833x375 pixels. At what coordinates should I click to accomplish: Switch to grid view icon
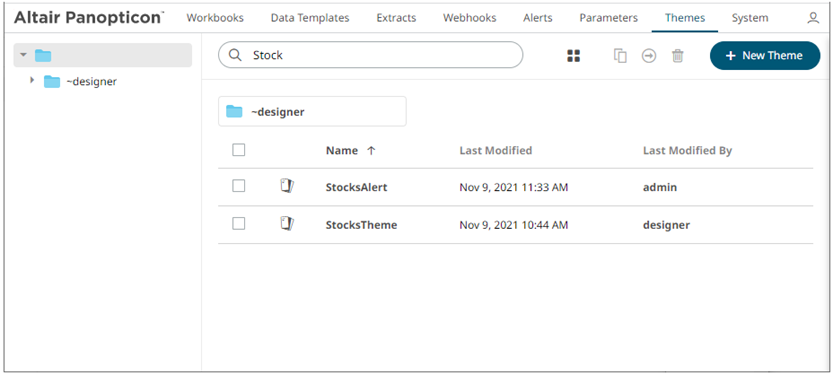tap(573, 56)
